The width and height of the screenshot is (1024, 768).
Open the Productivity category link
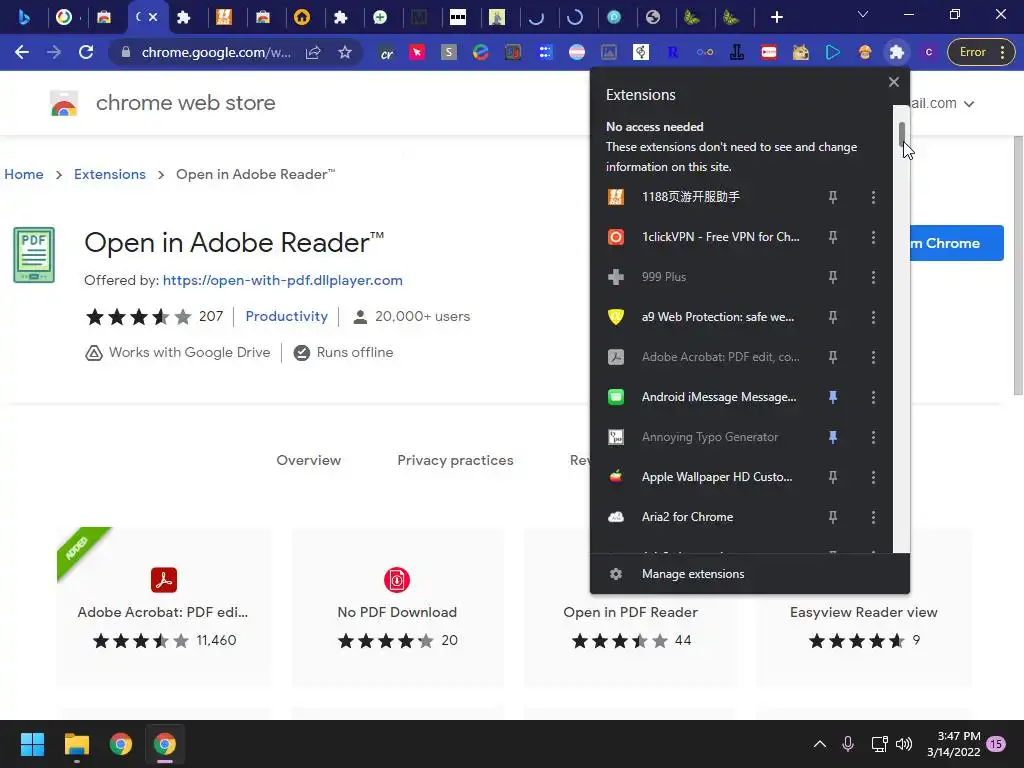[x=287, y=316]
